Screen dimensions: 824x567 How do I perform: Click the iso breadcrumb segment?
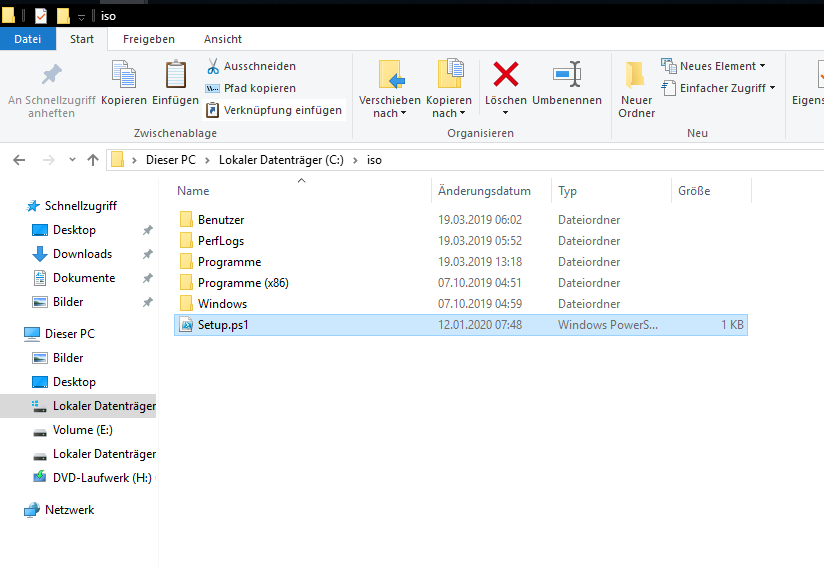tap(374, 160)
